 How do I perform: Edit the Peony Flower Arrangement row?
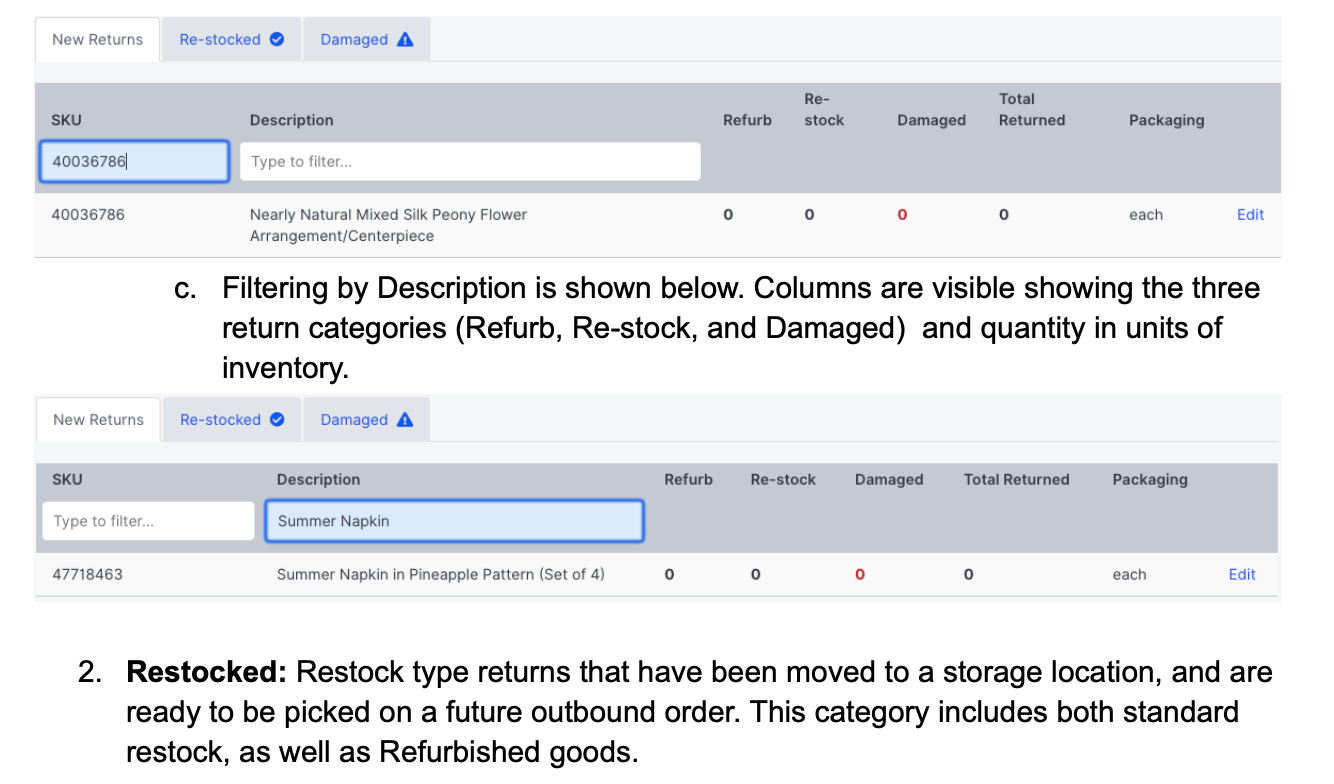(1250, 214)
